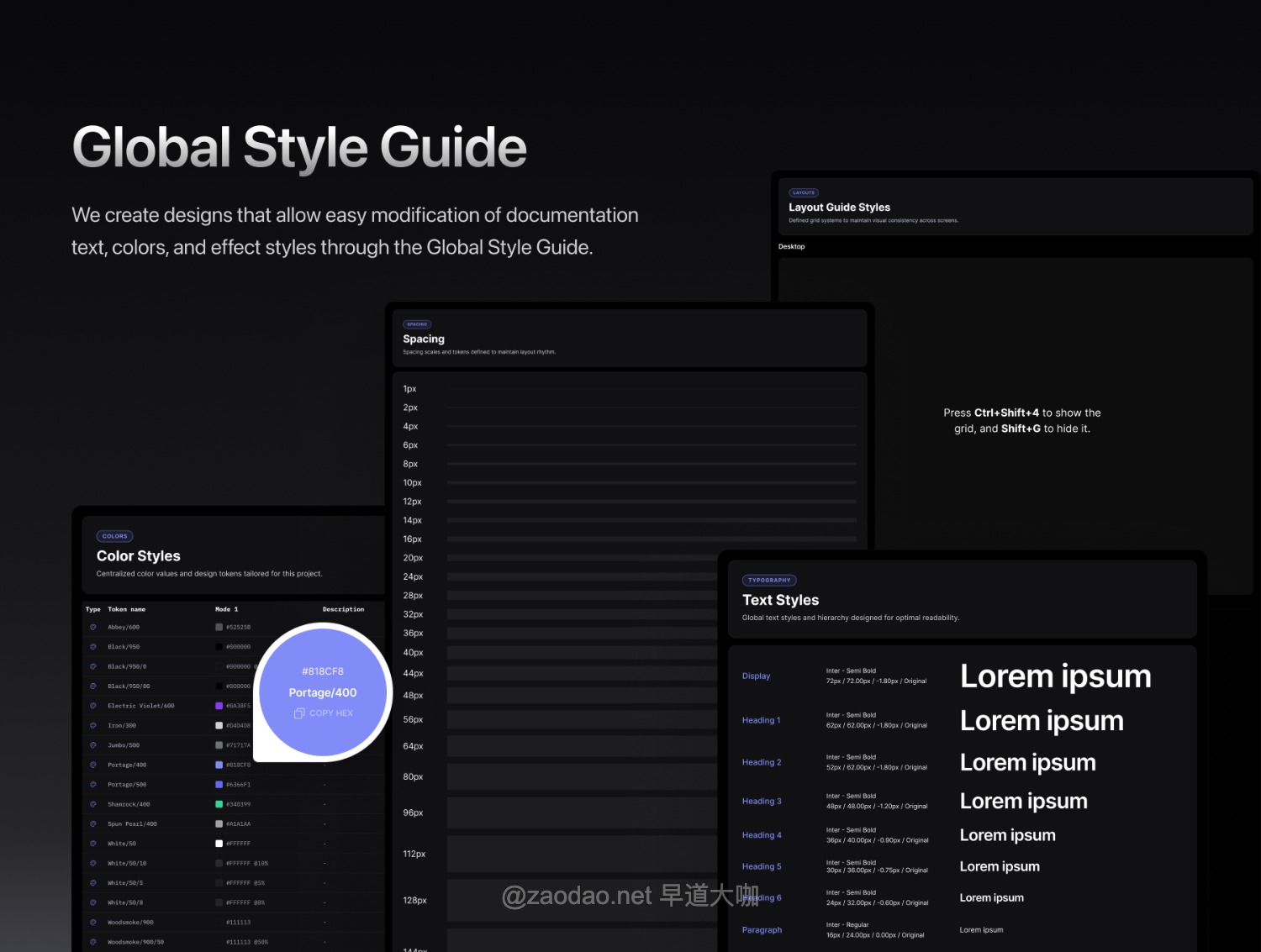Screen dimensions: 1261x952
Task: Click the Spun Pearl/400 gray swatch
Action: [x=219, y=824]
